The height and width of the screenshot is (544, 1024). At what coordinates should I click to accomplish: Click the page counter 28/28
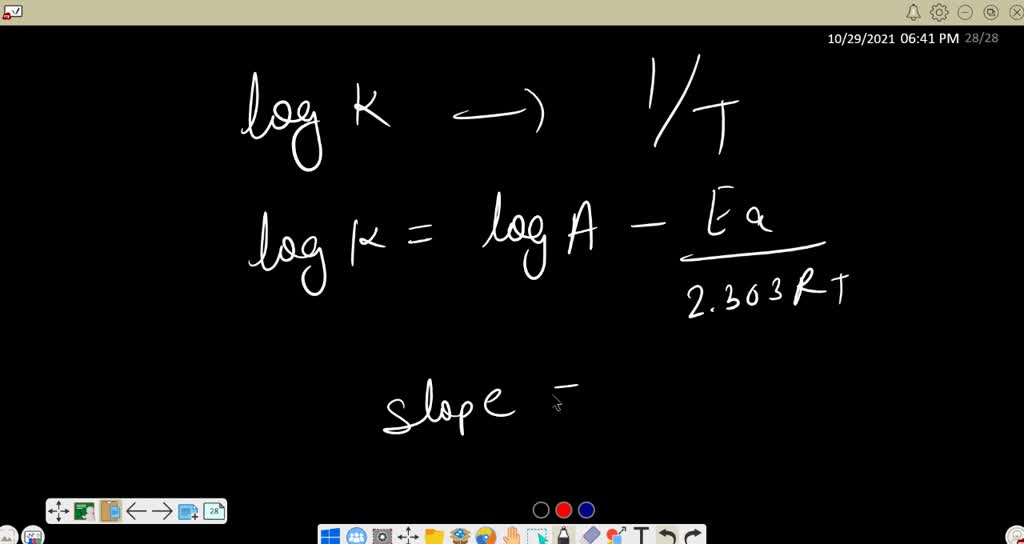click(982, 39)
